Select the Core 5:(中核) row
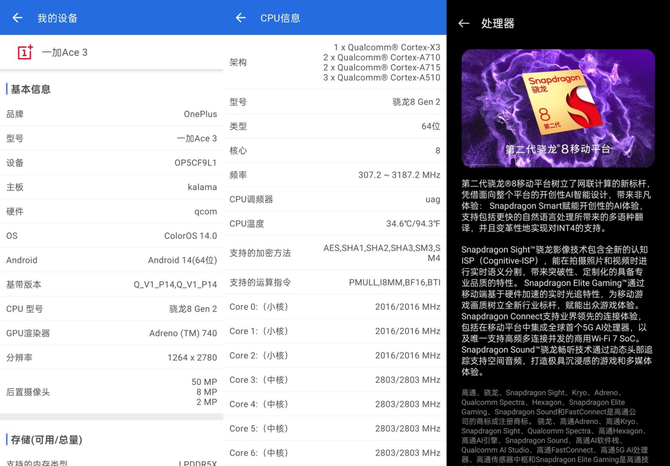Screen dimensions: 670x466 coord(335,428)
